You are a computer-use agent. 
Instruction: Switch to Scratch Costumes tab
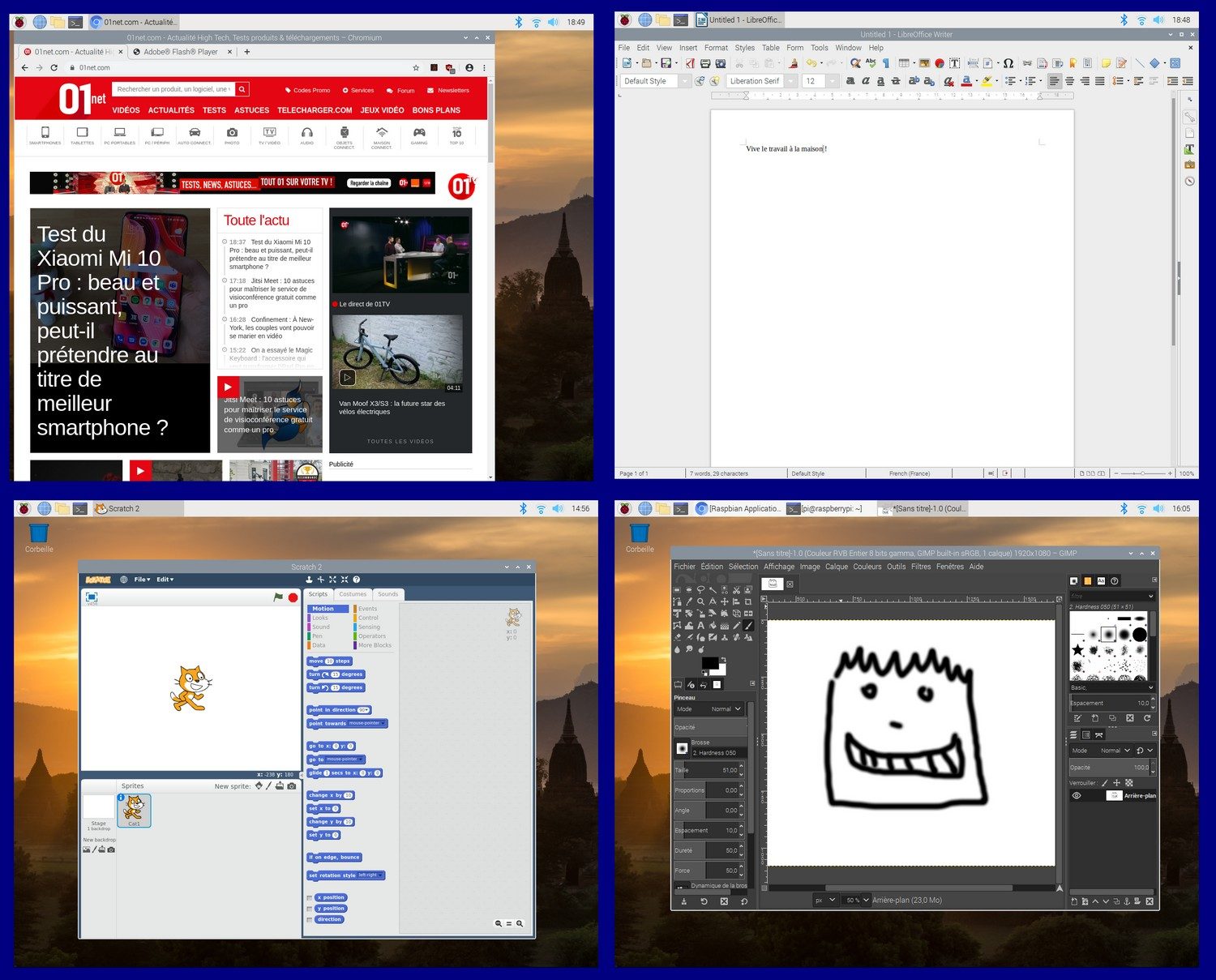pyautogui.click(x=353, y=594)
